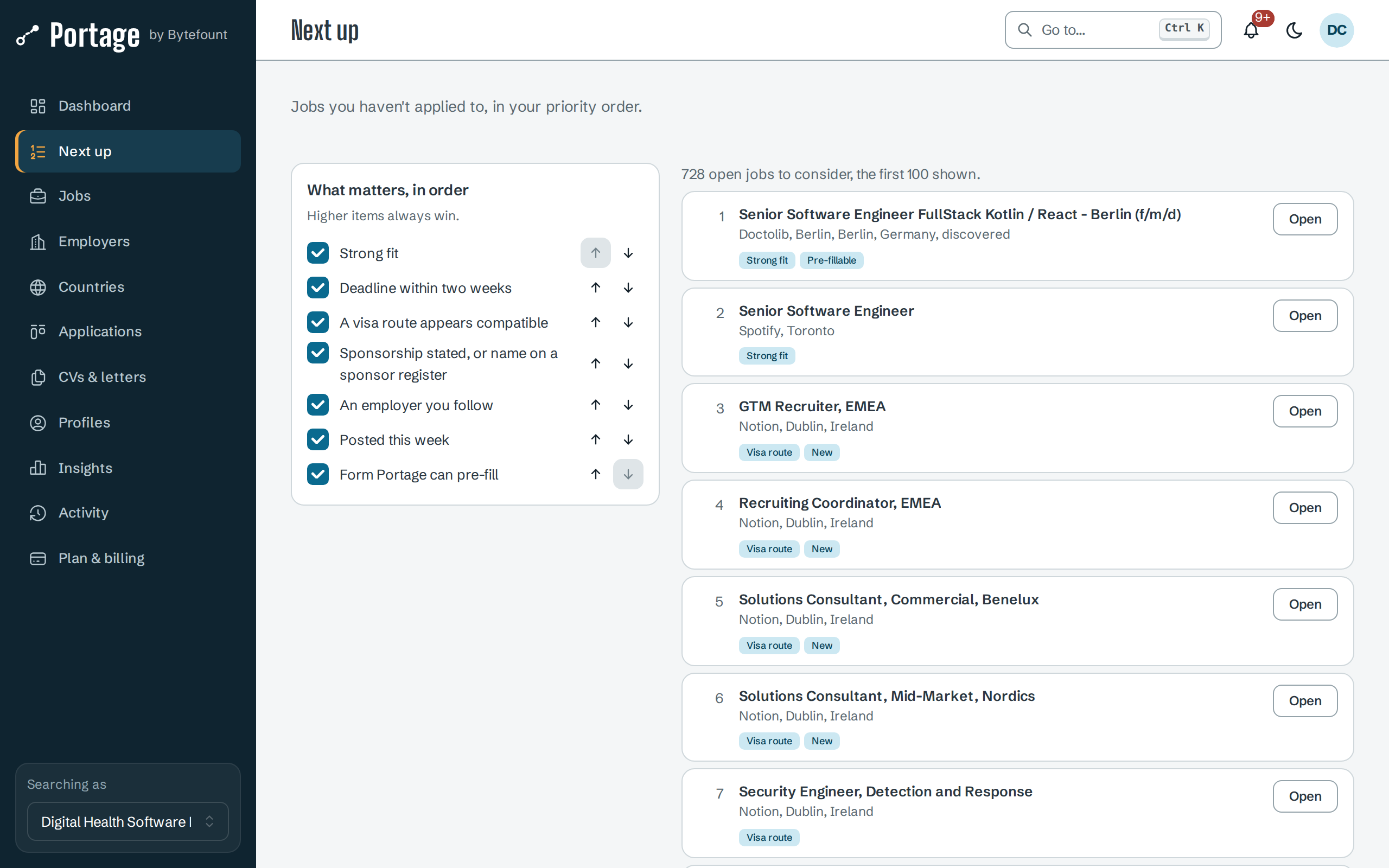
Task: Move 'A visa route appears compatible' up
Action: pos(595,323)
